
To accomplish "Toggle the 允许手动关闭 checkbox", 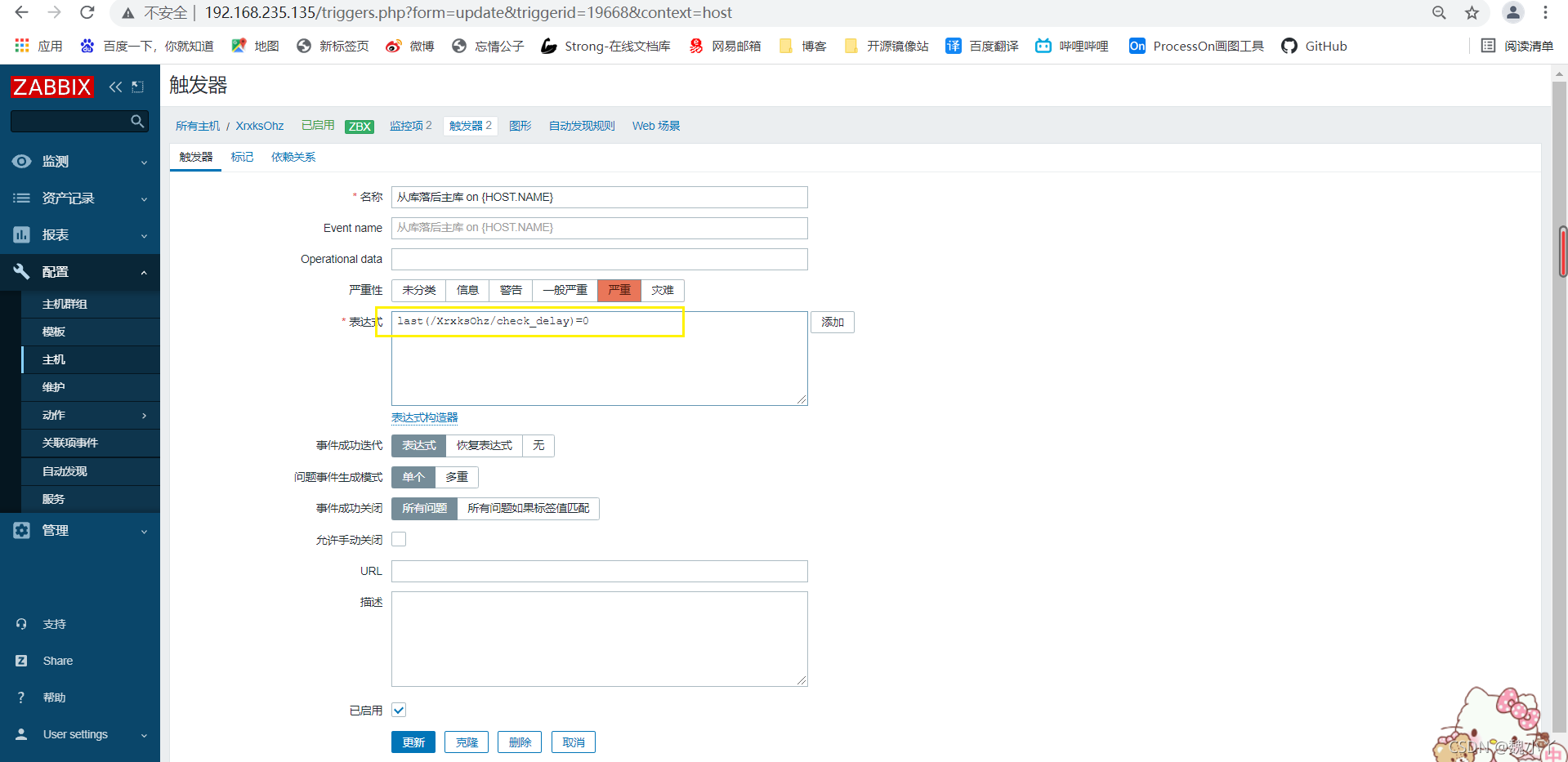I will [399, 539].
